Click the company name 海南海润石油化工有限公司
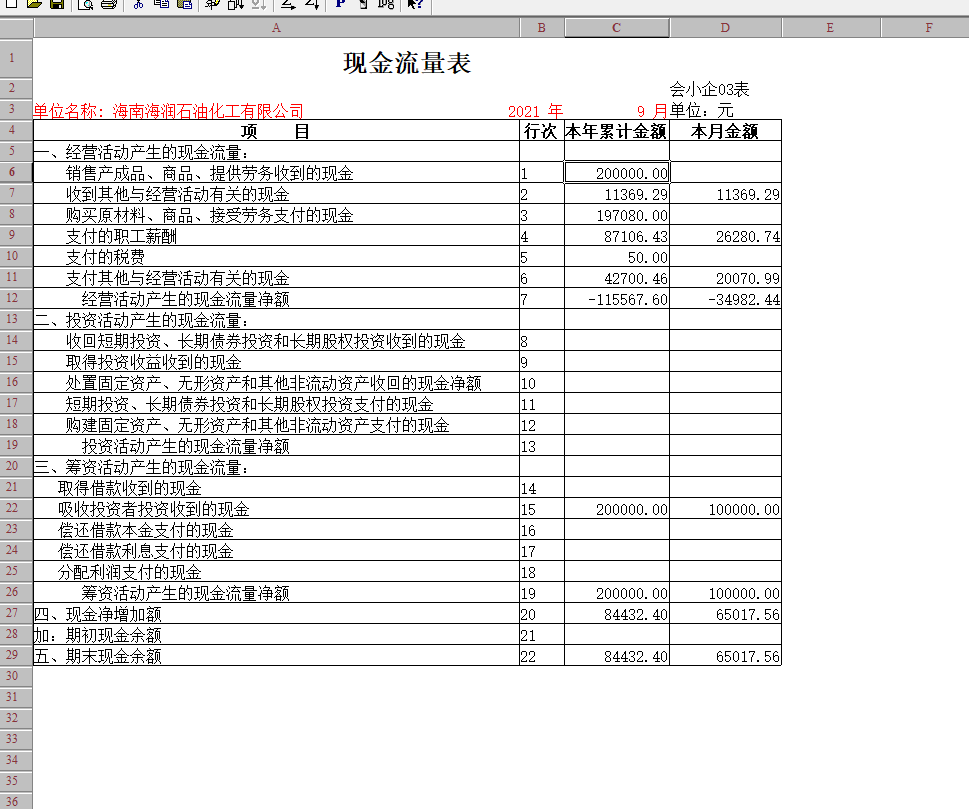This screenshot has width=969, height=809. coord(208,111)
